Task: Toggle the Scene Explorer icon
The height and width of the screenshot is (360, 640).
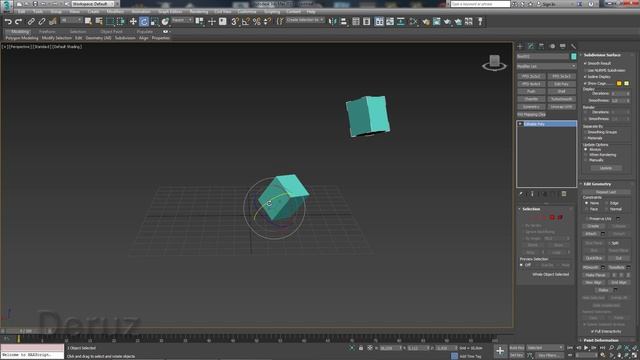Action: (x=356, y=21)
